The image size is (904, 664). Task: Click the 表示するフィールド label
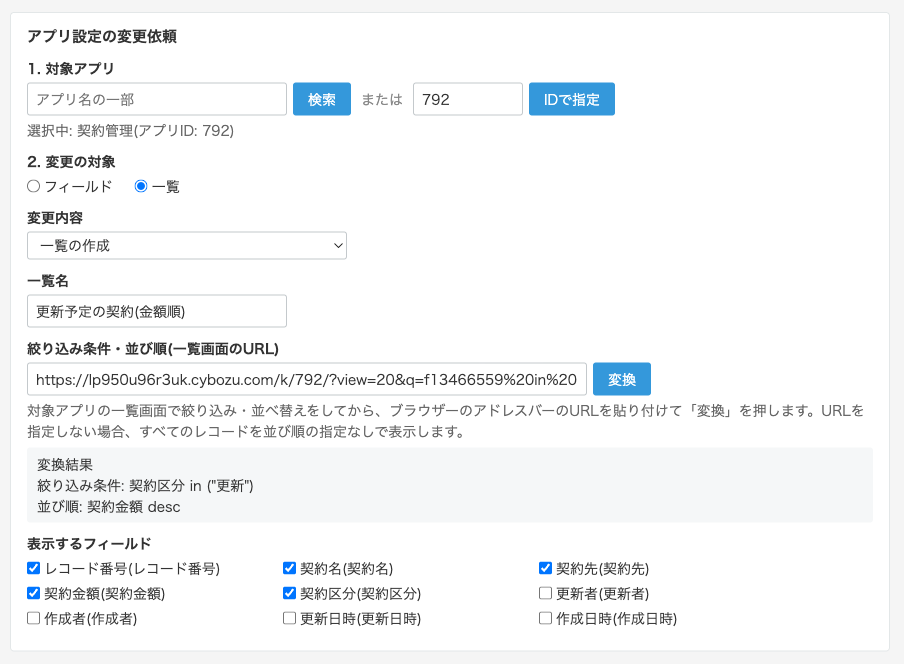[x=89, y=544]
